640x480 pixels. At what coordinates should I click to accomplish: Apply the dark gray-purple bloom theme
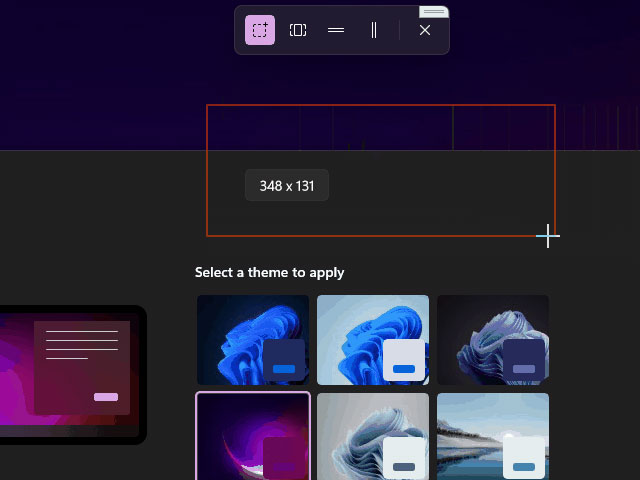(x=493, y=340)
